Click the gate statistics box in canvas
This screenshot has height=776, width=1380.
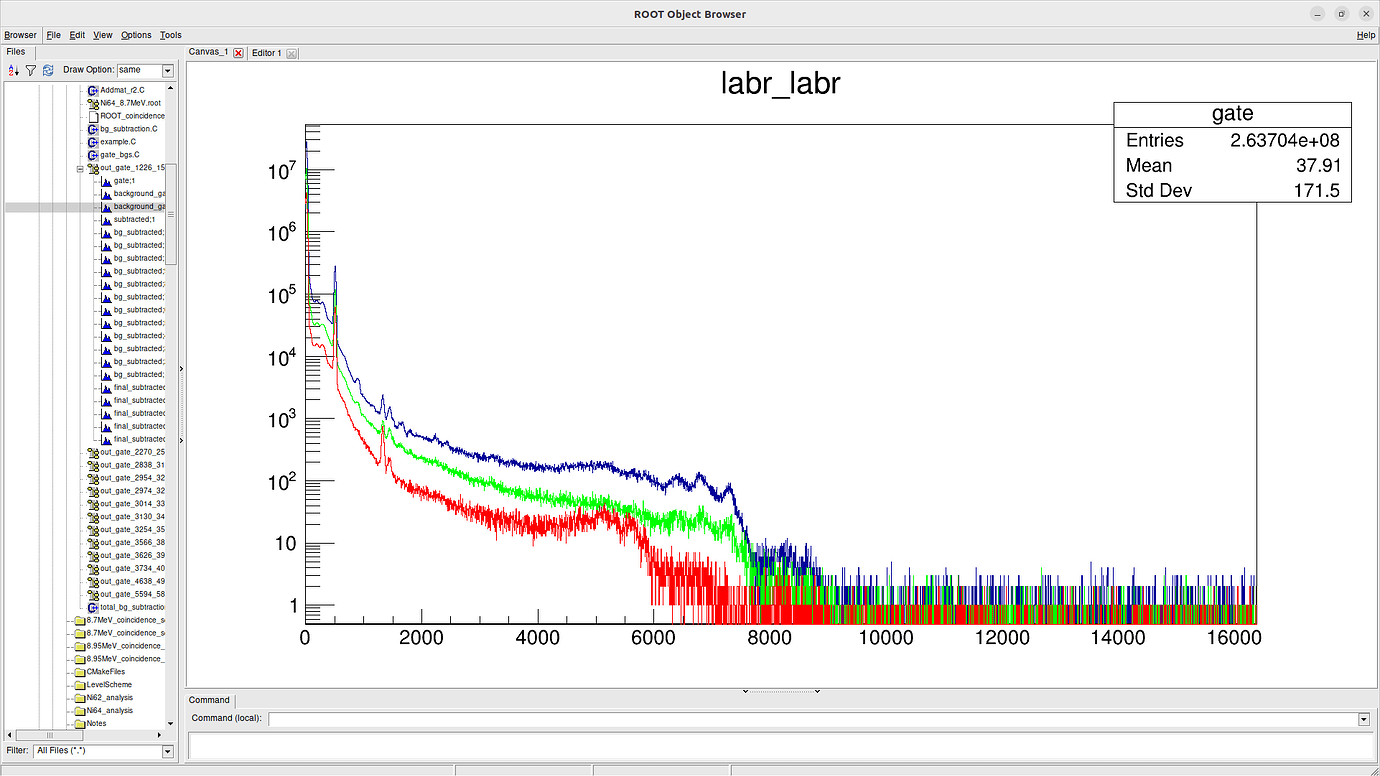coord(1232,152)
